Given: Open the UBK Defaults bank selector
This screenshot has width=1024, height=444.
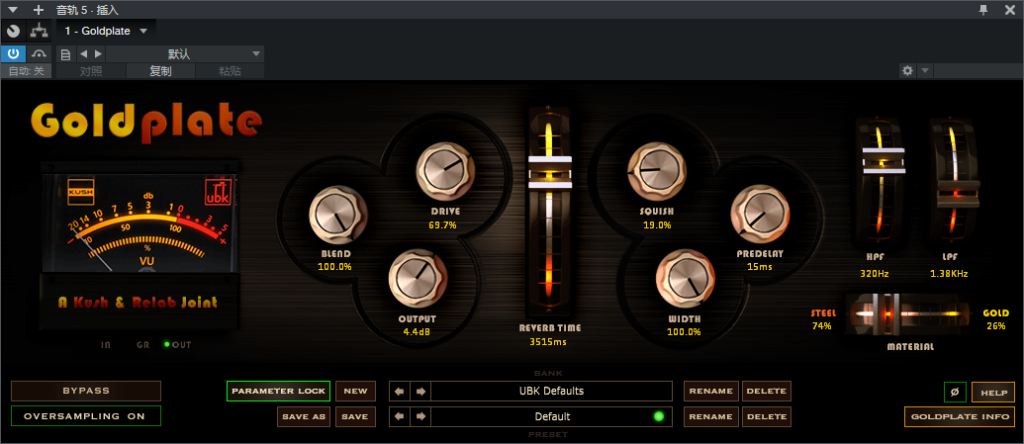Looking at the screenshot, I should tap(551, 390).
